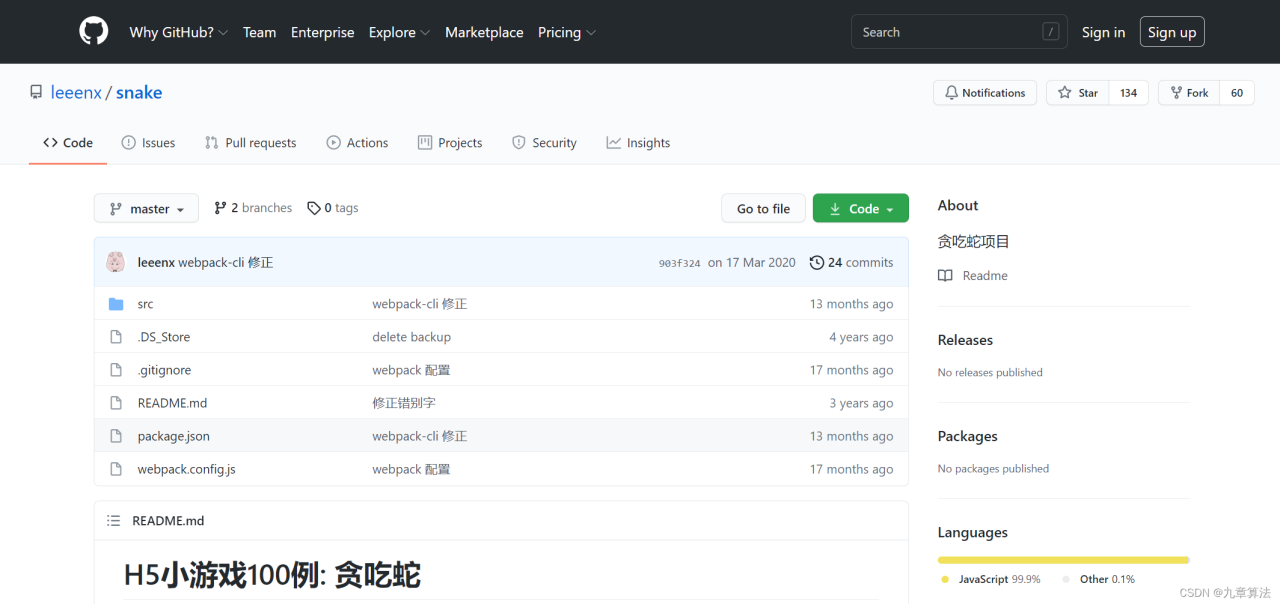Click the README table of contents icon
The image size is (1280, 604).
click(x=113, y=521)
